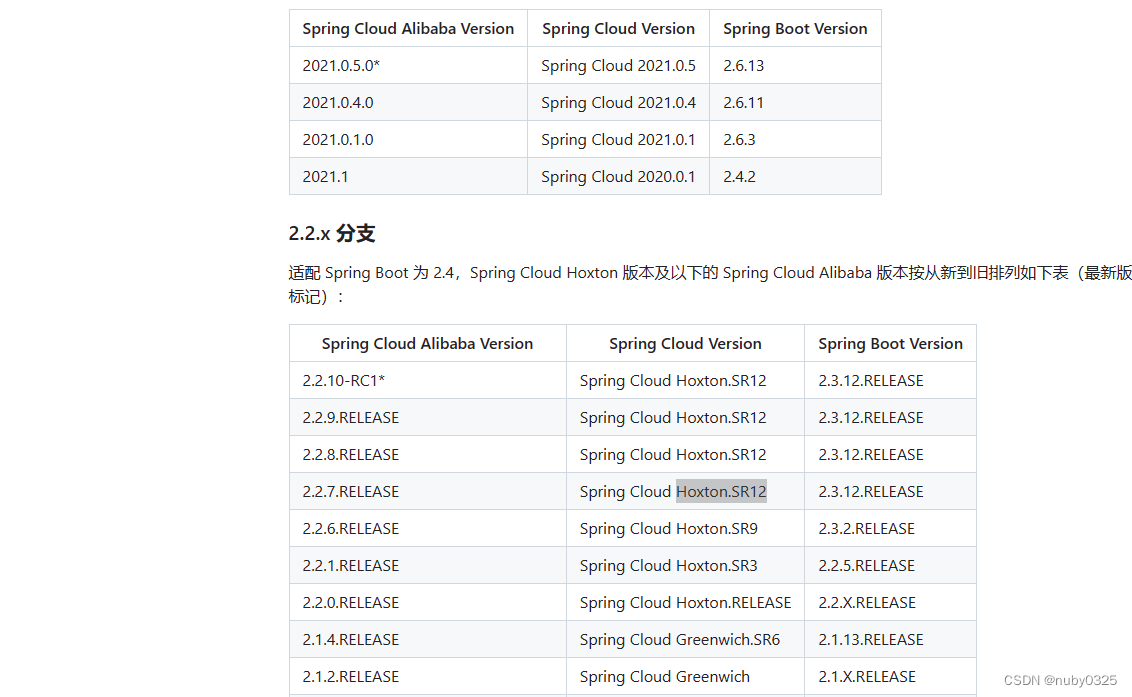The image size is (1132, 697).
Task: Click "Spring Boot Version" header in the 2.2.x table
Action: 890,344
